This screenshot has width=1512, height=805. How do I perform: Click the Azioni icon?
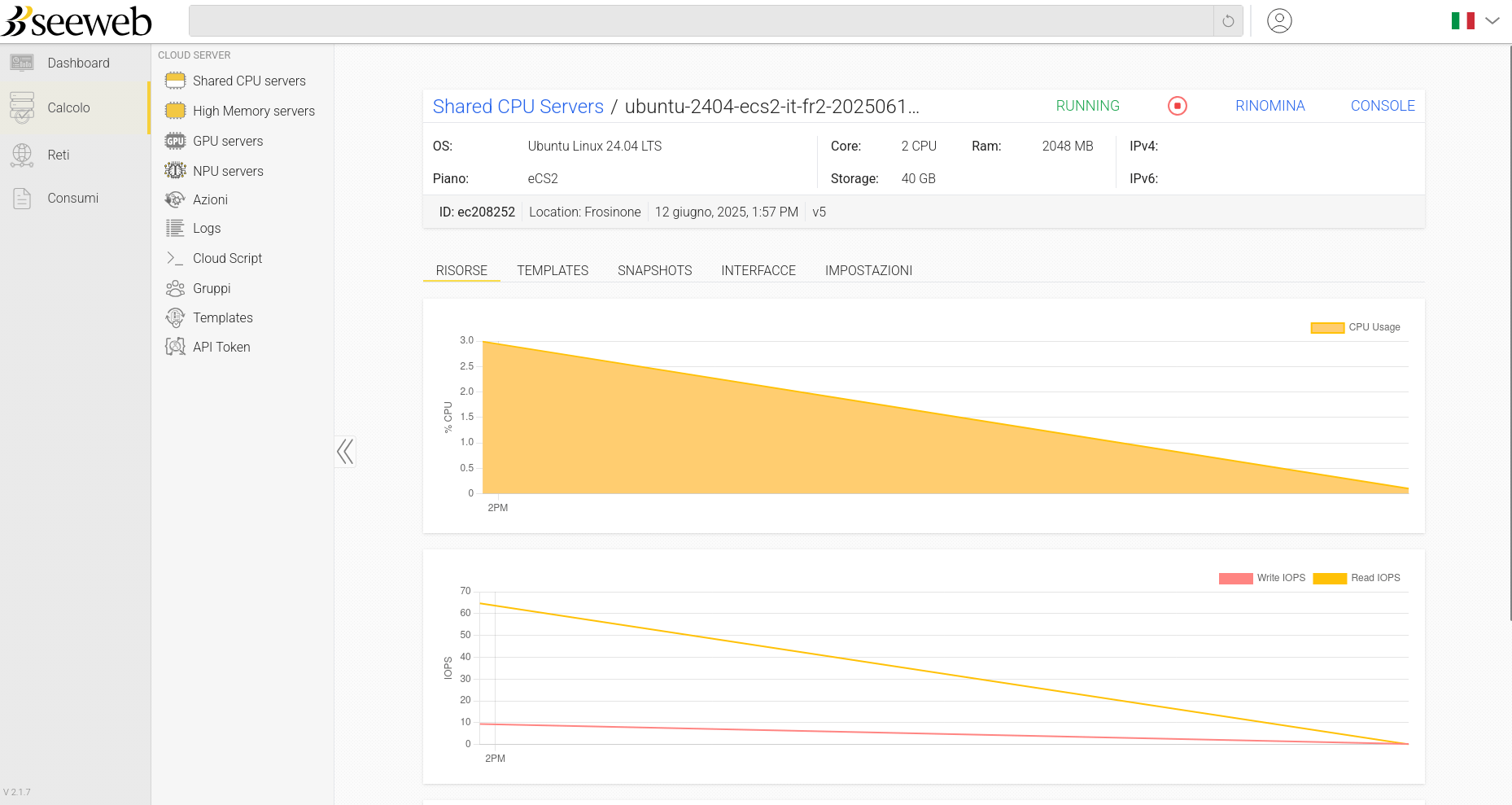click(x=175, y=199)
